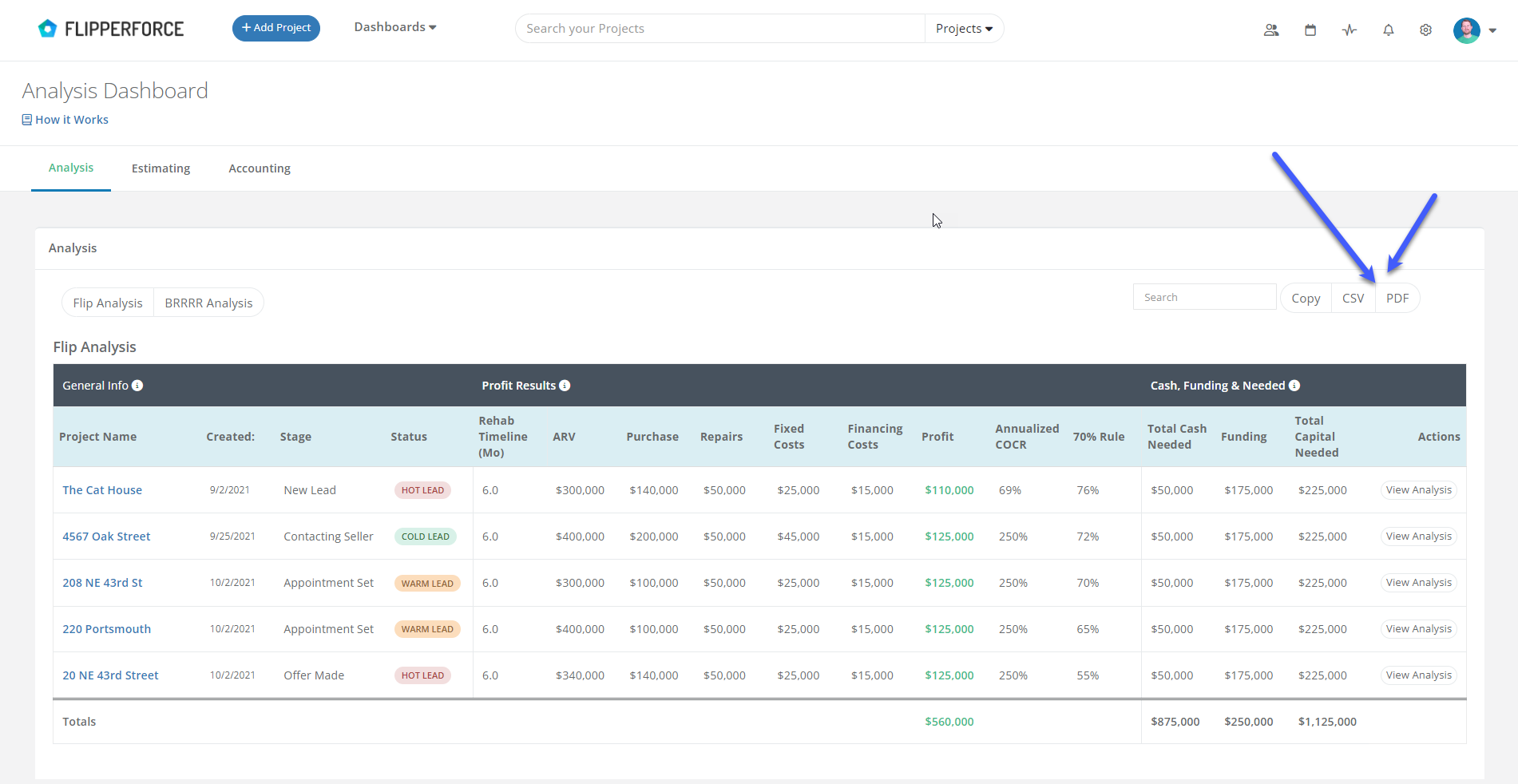This screenshot has width=1518, height=784.
Task: Switch to the Analysis tab
Action: point(71,168)
